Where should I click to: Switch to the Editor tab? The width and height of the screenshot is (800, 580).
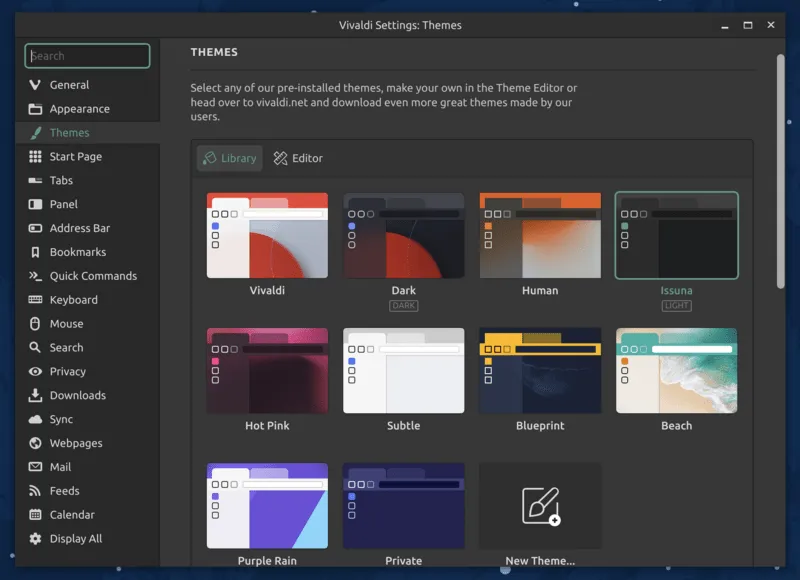(298, 158)
